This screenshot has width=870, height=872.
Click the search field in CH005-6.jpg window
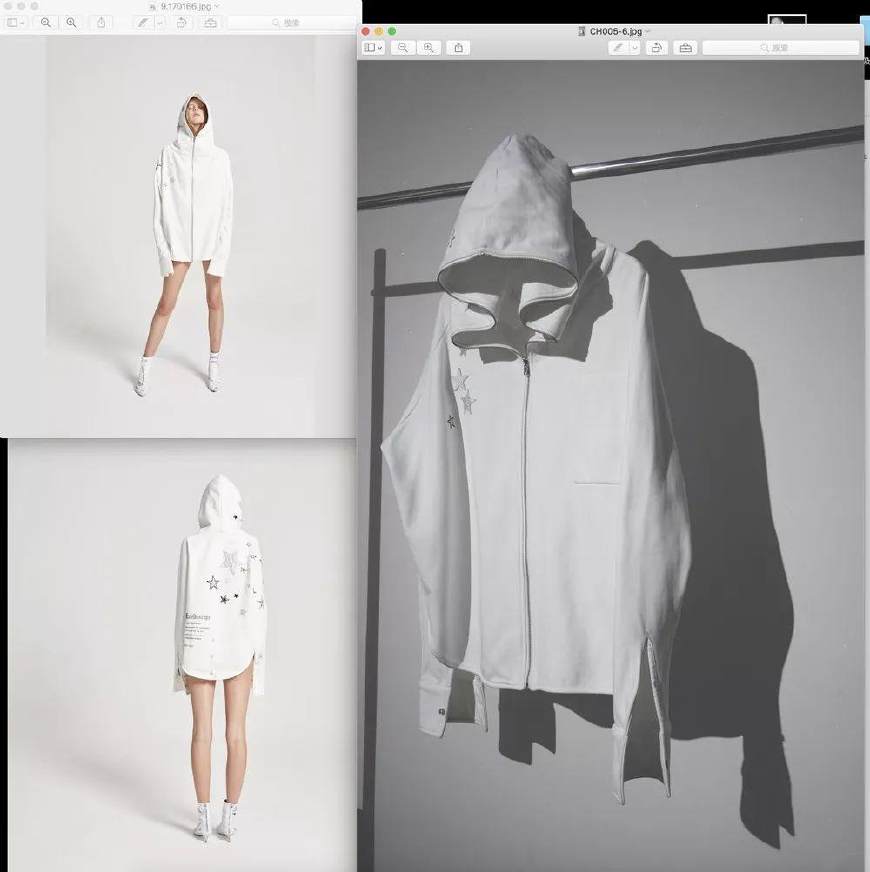point(780,48)
